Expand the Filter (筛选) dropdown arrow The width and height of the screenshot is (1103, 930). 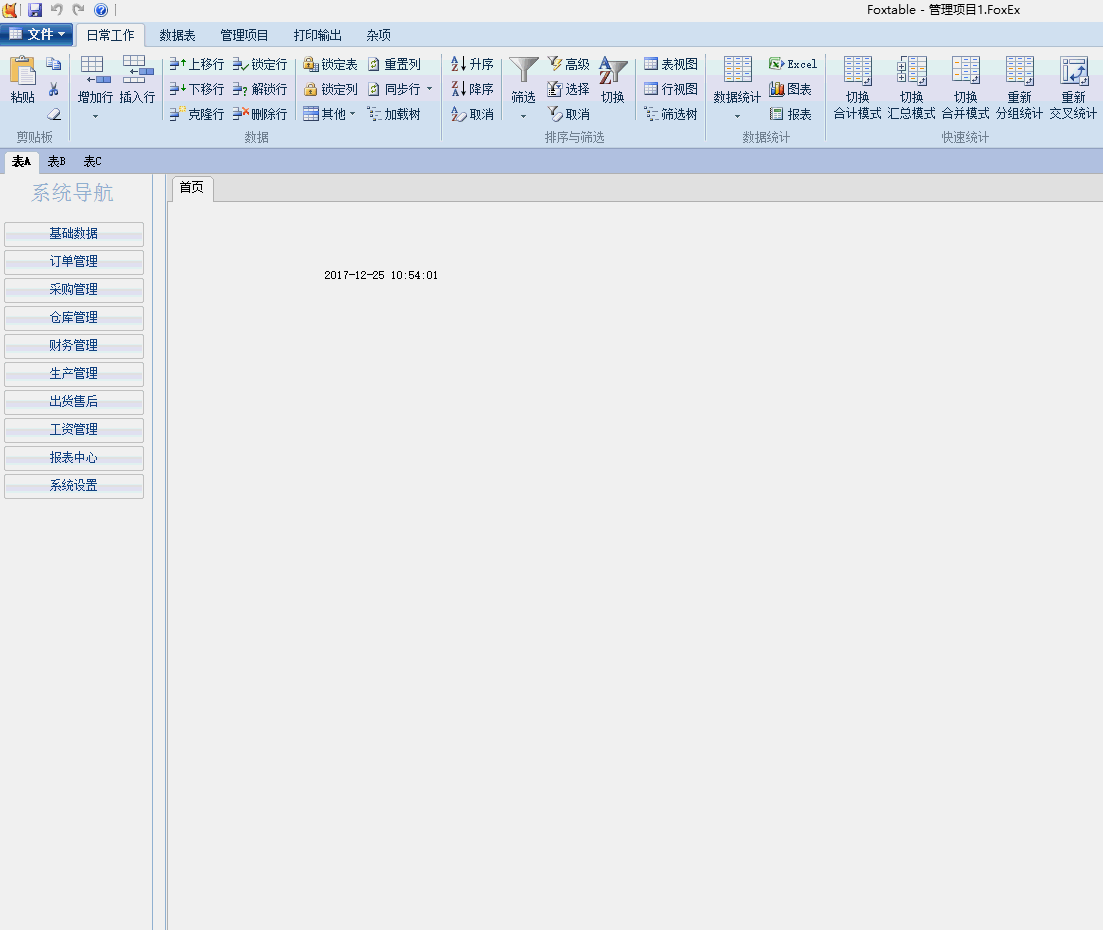tap(523, 116)
